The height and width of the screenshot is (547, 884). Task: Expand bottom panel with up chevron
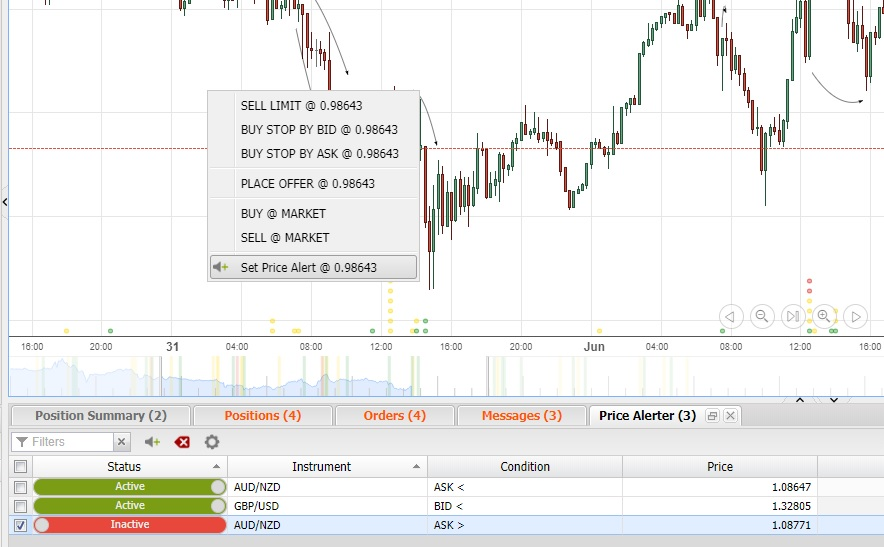pos(799,400)
